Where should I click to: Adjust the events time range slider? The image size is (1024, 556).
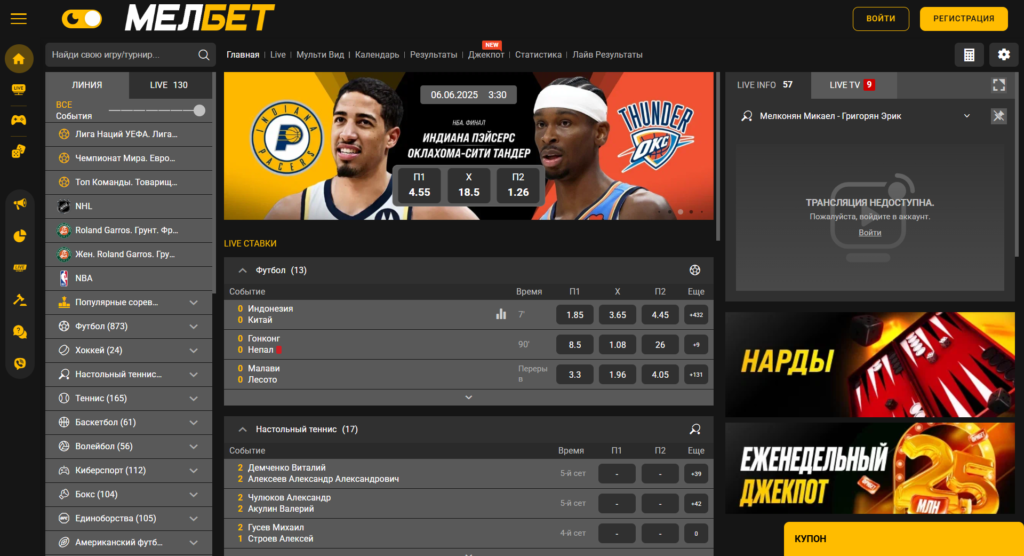tap(199, 110)
